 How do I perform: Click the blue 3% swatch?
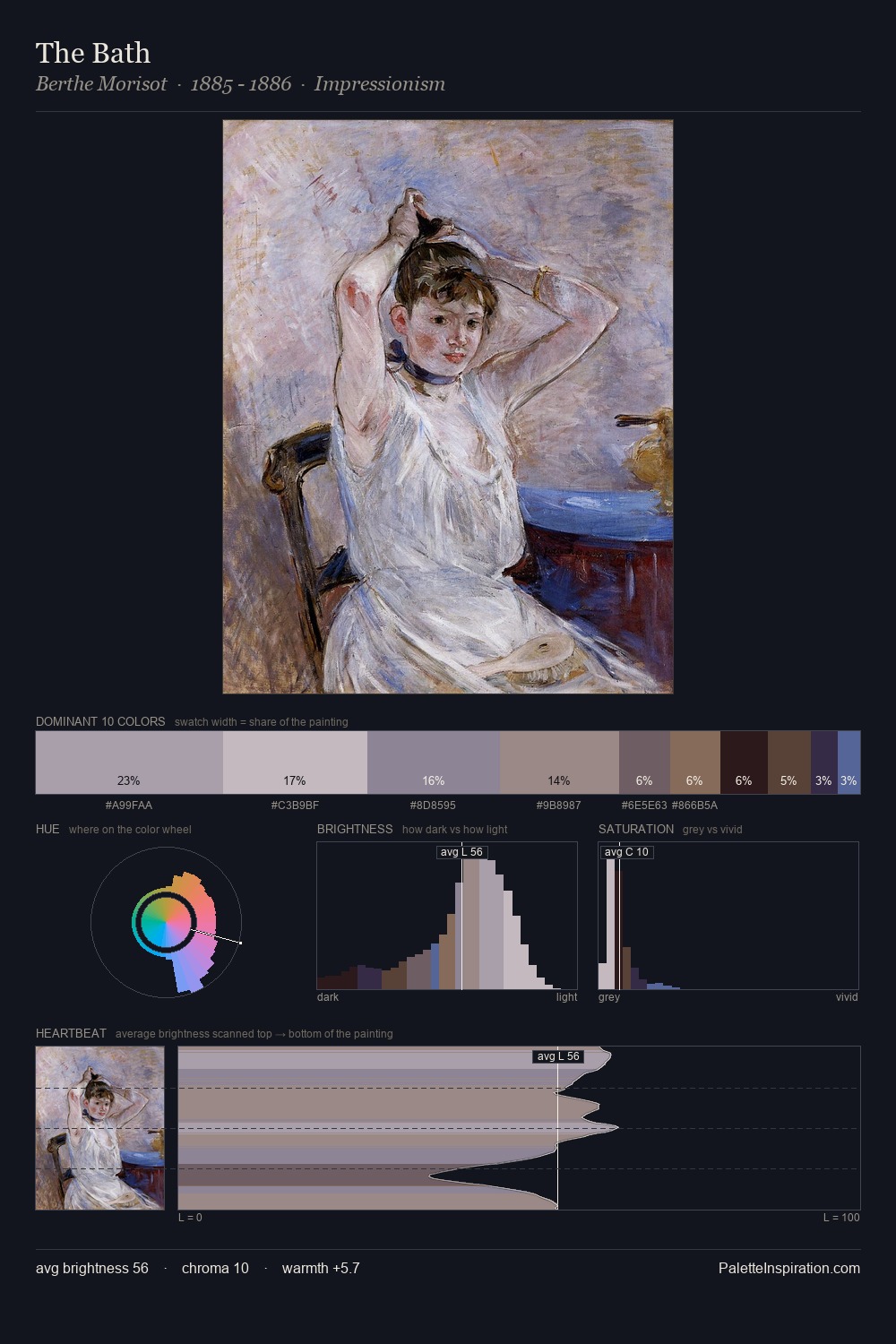pyautogui.click(x=849, y=762)
